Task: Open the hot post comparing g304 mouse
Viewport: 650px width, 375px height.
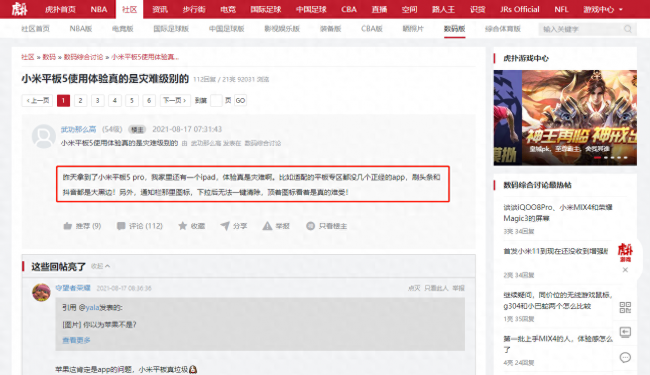Action: pyautogui.click(x=558, y=300)
